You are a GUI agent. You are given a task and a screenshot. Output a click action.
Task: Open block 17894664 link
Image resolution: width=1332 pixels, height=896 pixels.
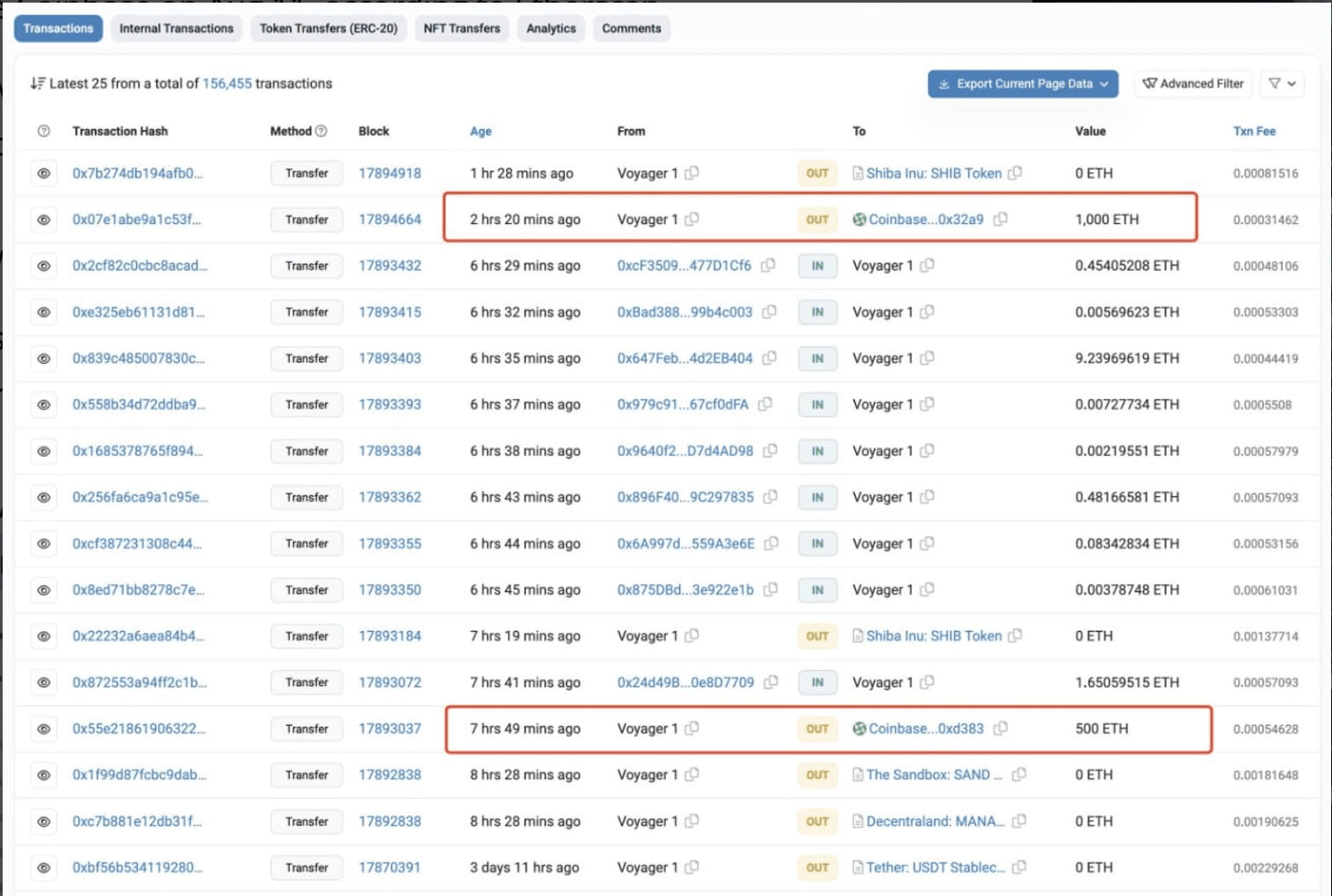tap(389, 220)
